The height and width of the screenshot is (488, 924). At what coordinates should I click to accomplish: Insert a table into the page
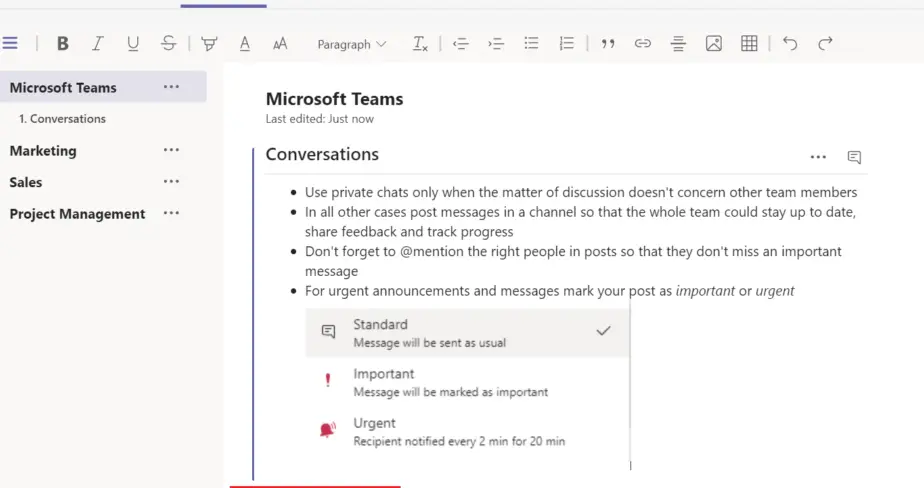click(749, 43)
